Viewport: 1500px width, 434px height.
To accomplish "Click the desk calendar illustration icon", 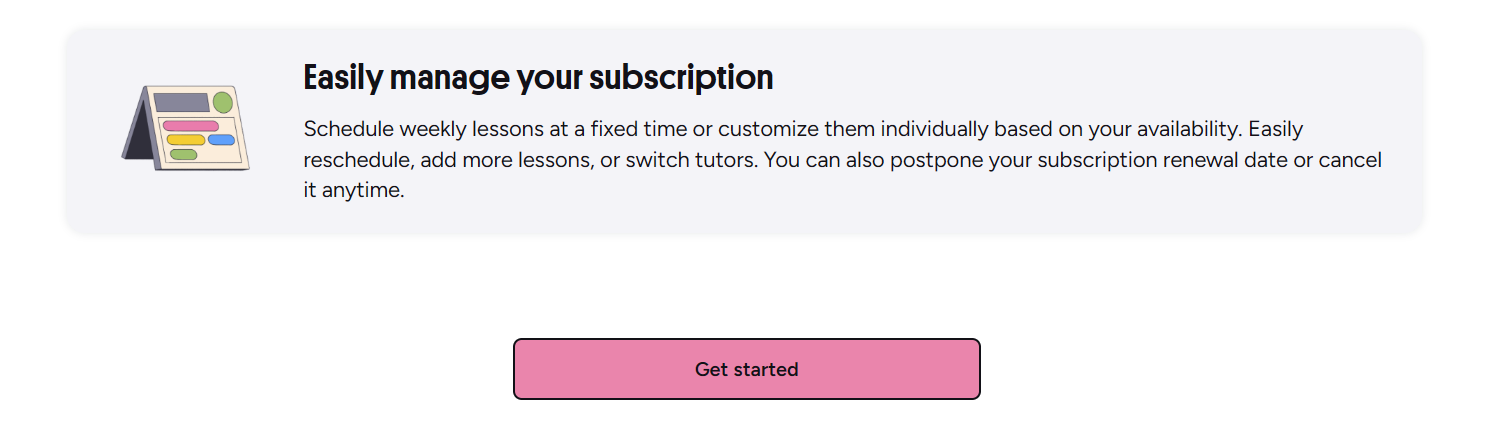I will (x=185, y=127).
